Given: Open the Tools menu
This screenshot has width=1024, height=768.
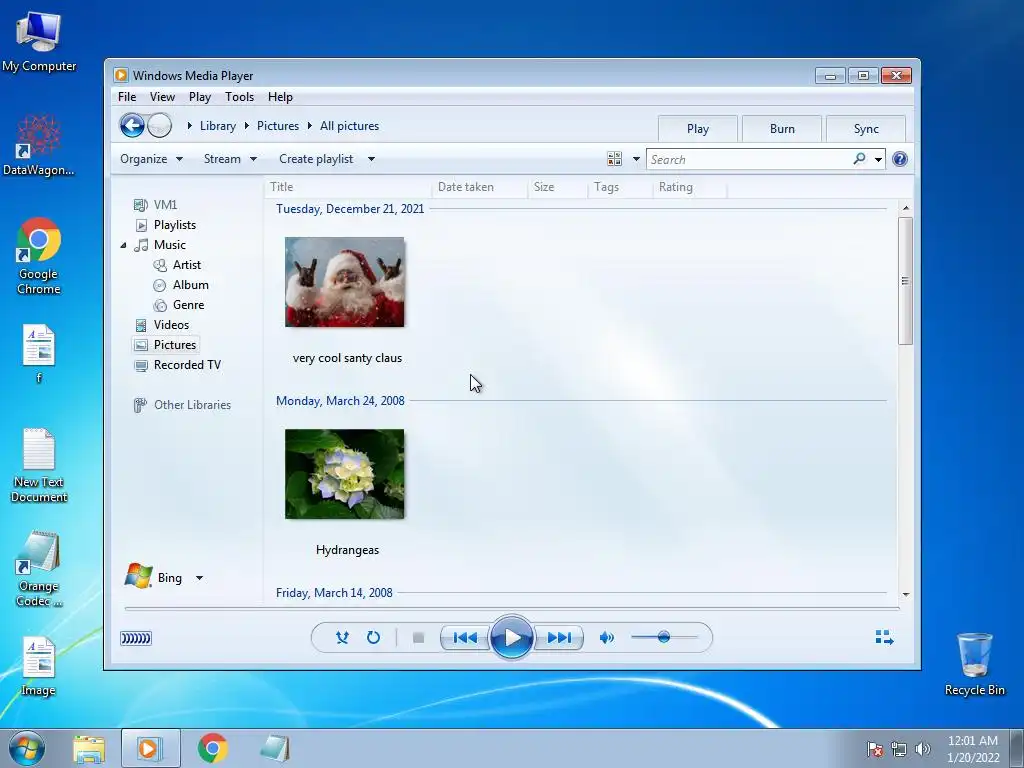Looking at the screenshot, I should pyautogui.click(x=239, y=97).
